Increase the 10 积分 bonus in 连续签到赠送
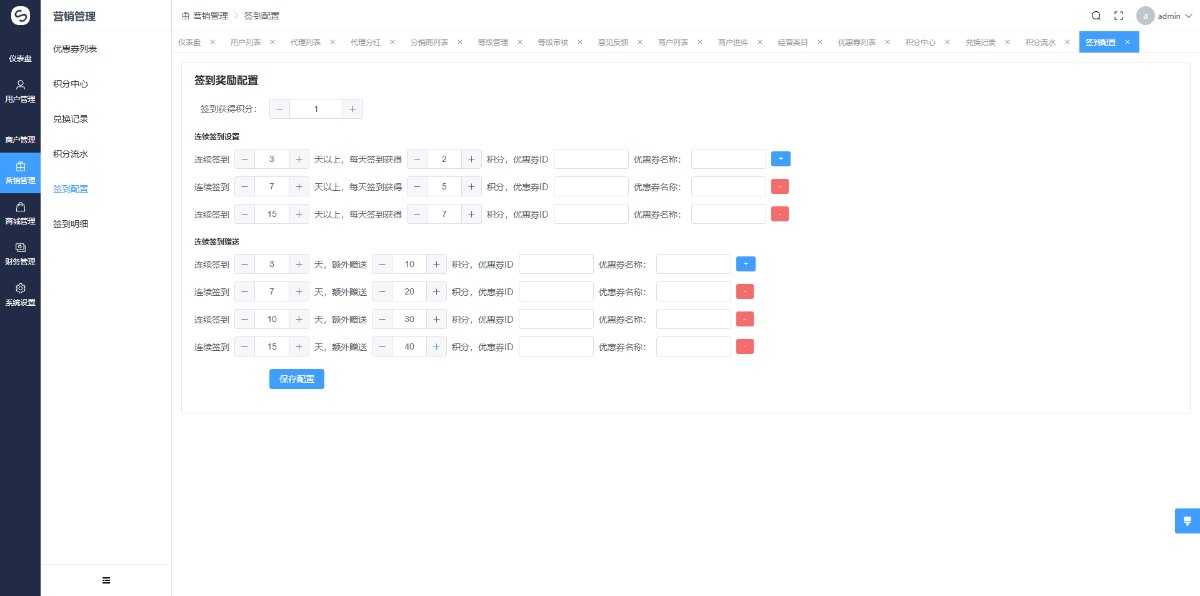 tap(436, 264)
